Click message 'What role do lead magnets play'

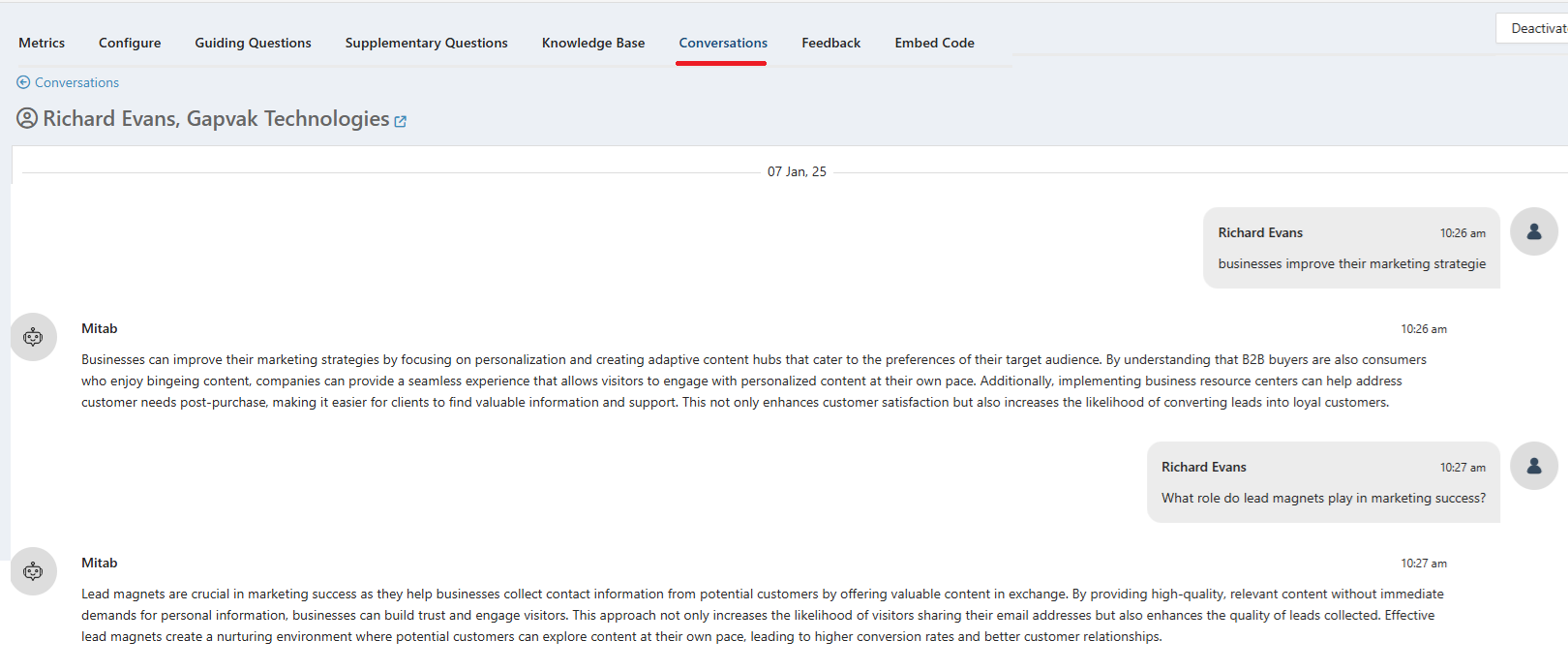click(1323, 498)
